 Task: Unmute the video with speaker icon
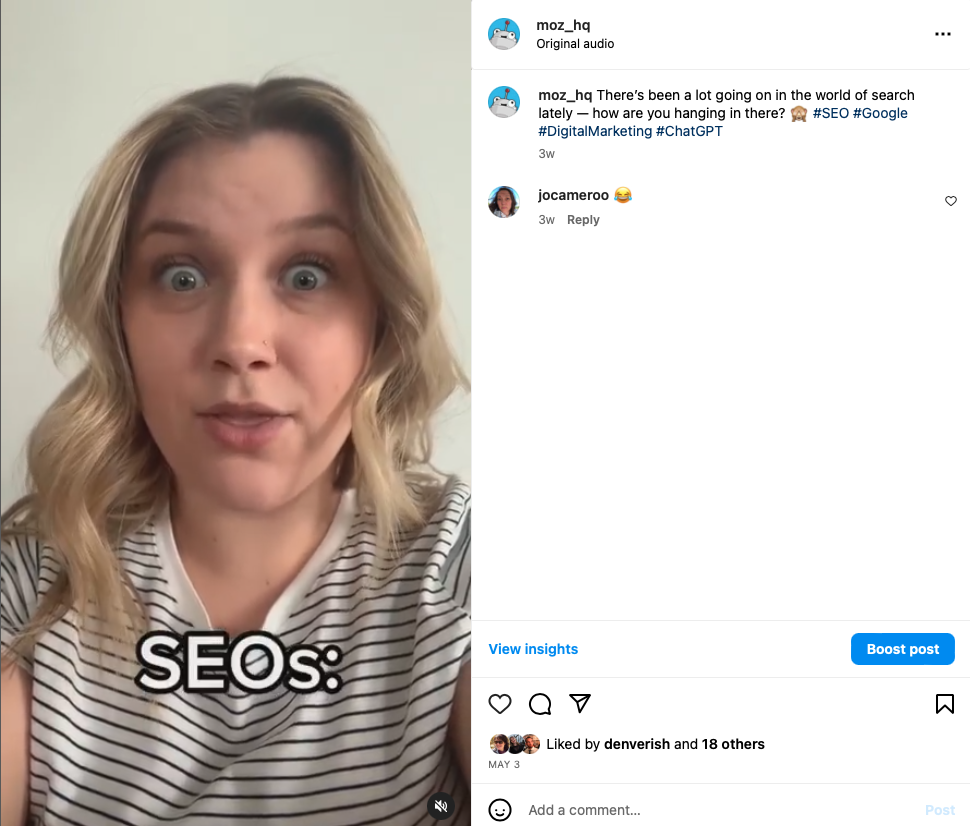point(441,806)
